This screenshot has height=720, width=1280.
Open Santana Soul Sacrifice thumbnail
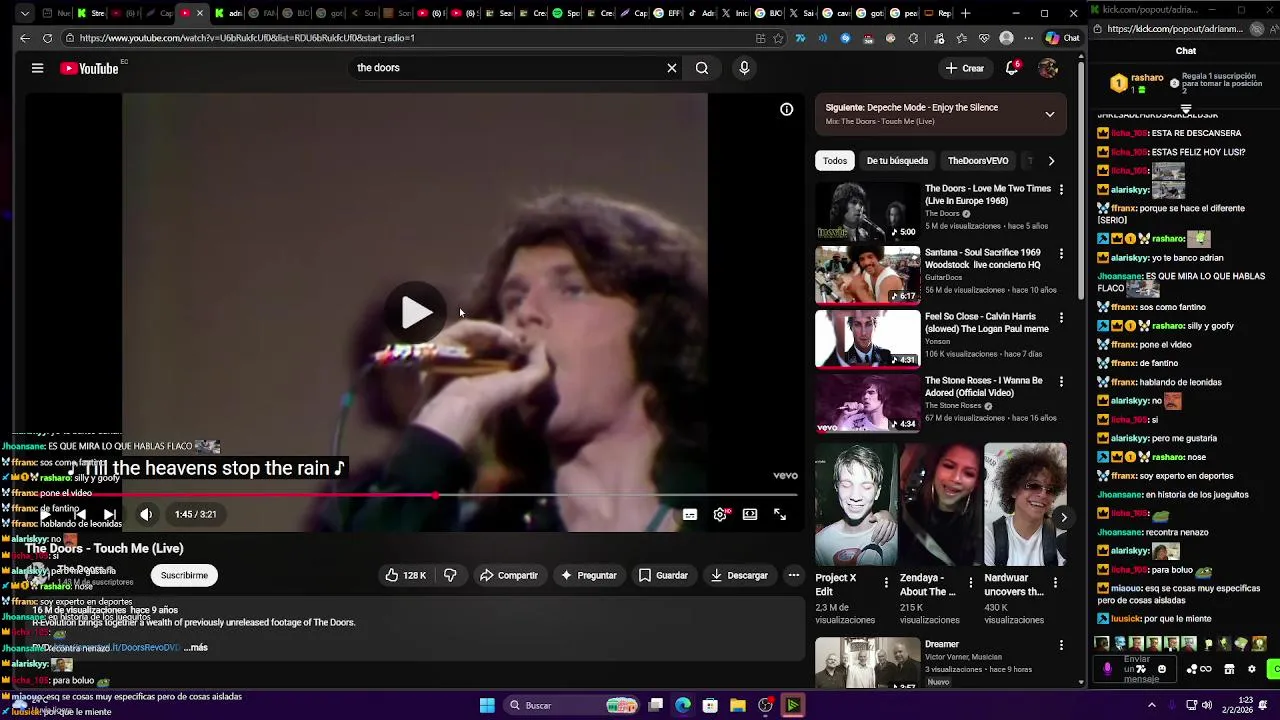(867, 275)
